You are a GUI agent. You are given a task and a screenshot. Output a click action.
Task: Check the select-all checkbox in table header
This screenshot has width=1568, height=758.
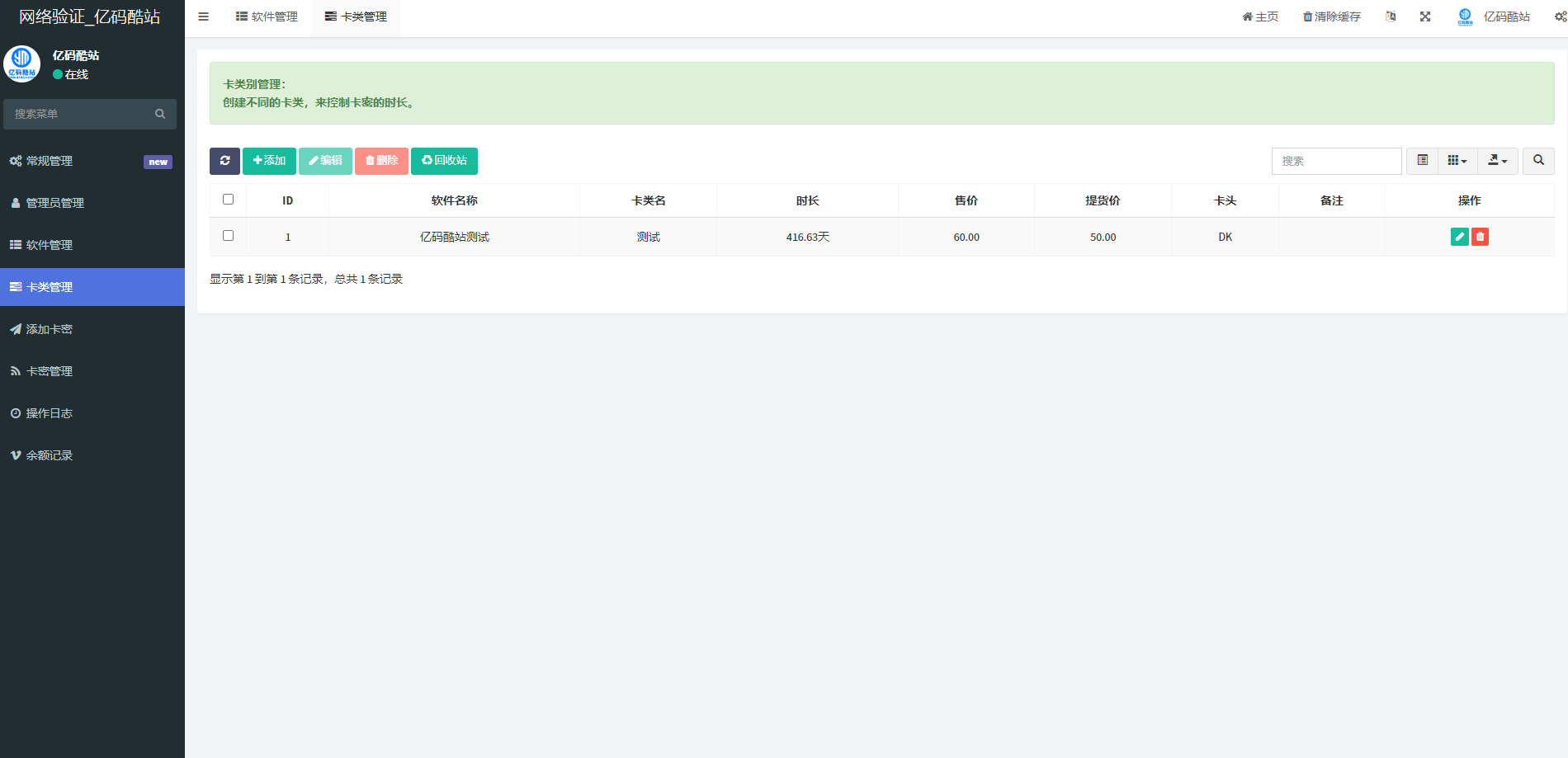229,200
